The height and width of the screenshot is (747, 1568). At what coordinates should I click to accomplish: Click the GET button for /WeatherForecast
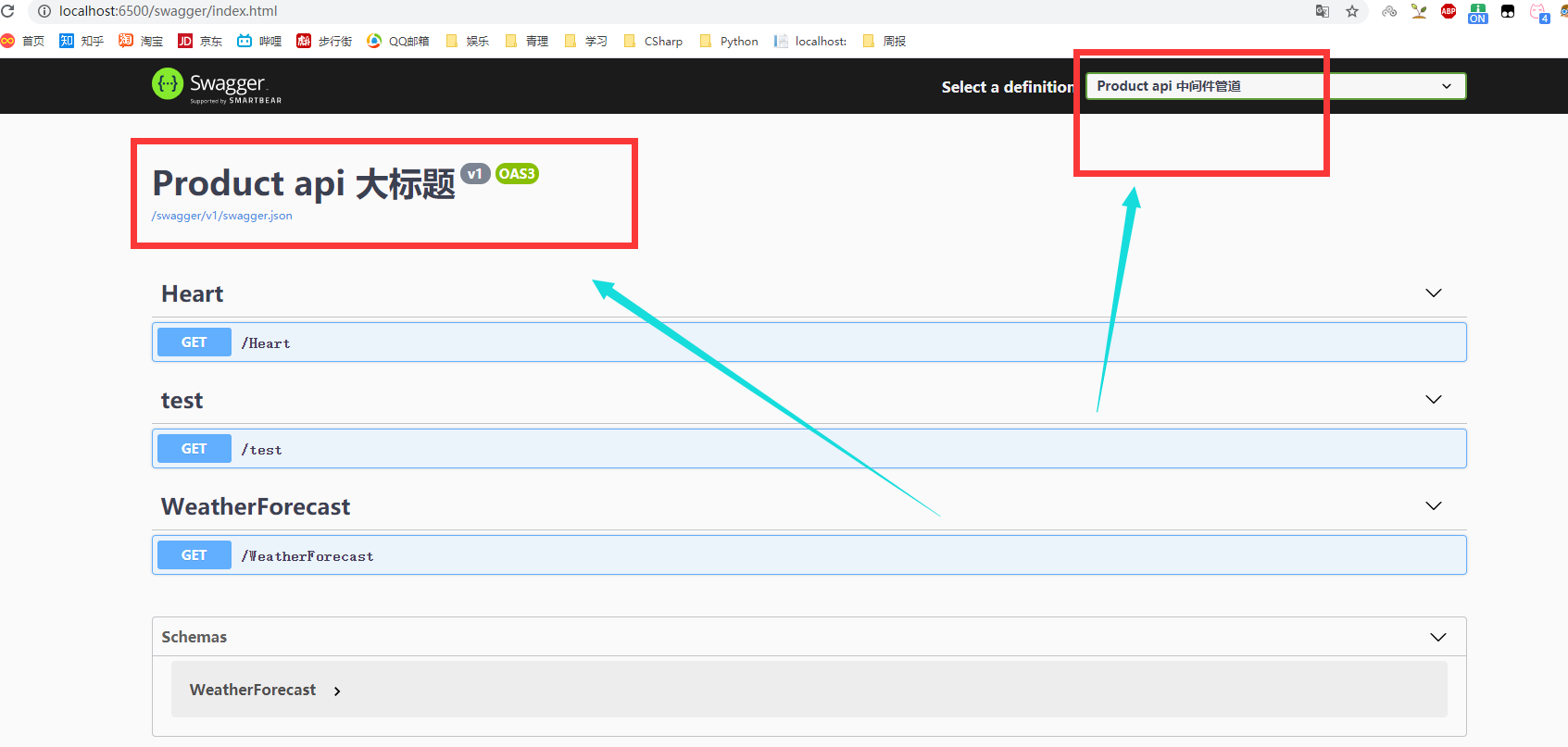[x=194, y=555]
